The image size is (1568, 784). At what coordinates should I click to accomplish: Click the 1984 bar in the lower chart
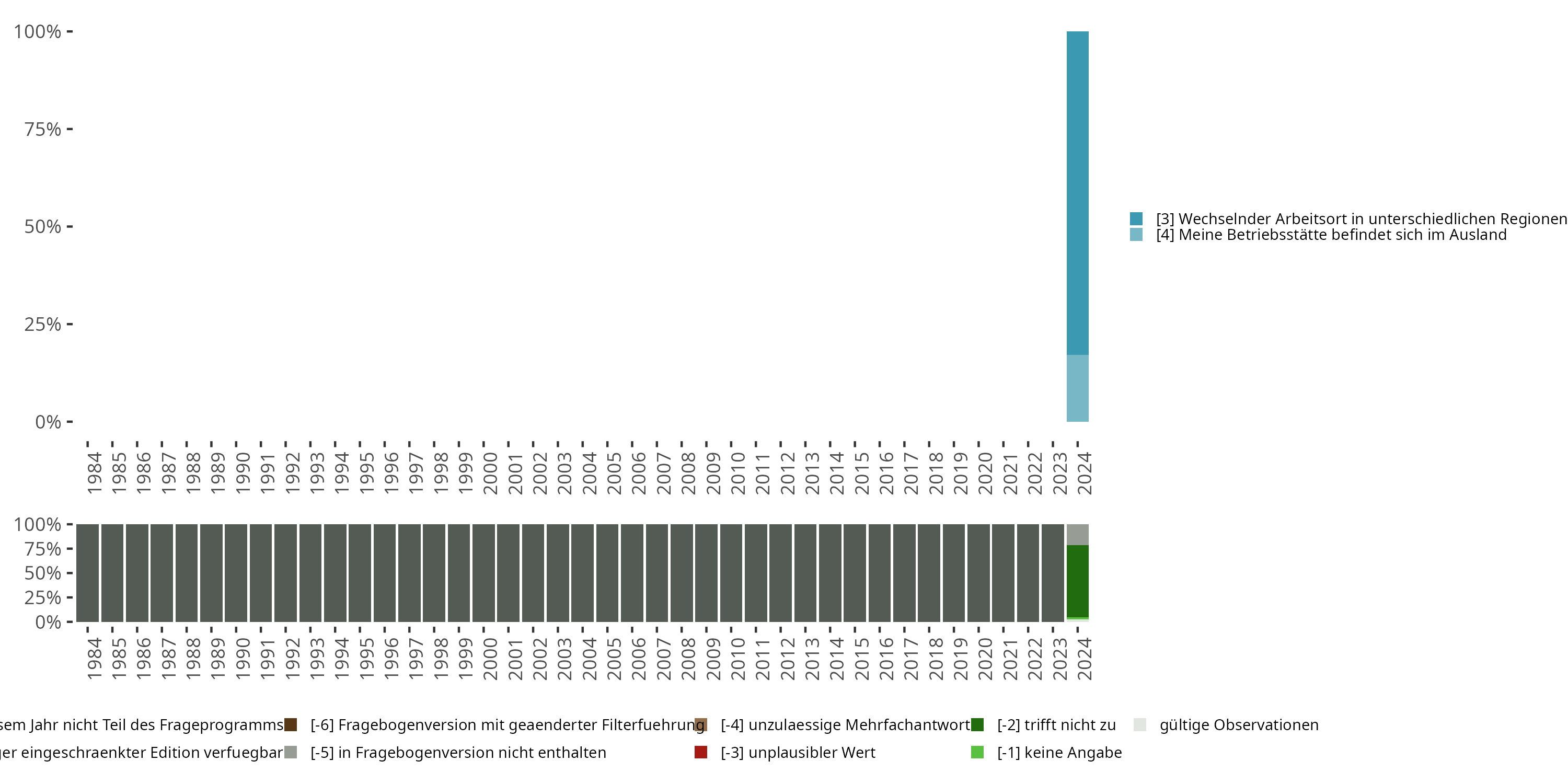(88, 573)
